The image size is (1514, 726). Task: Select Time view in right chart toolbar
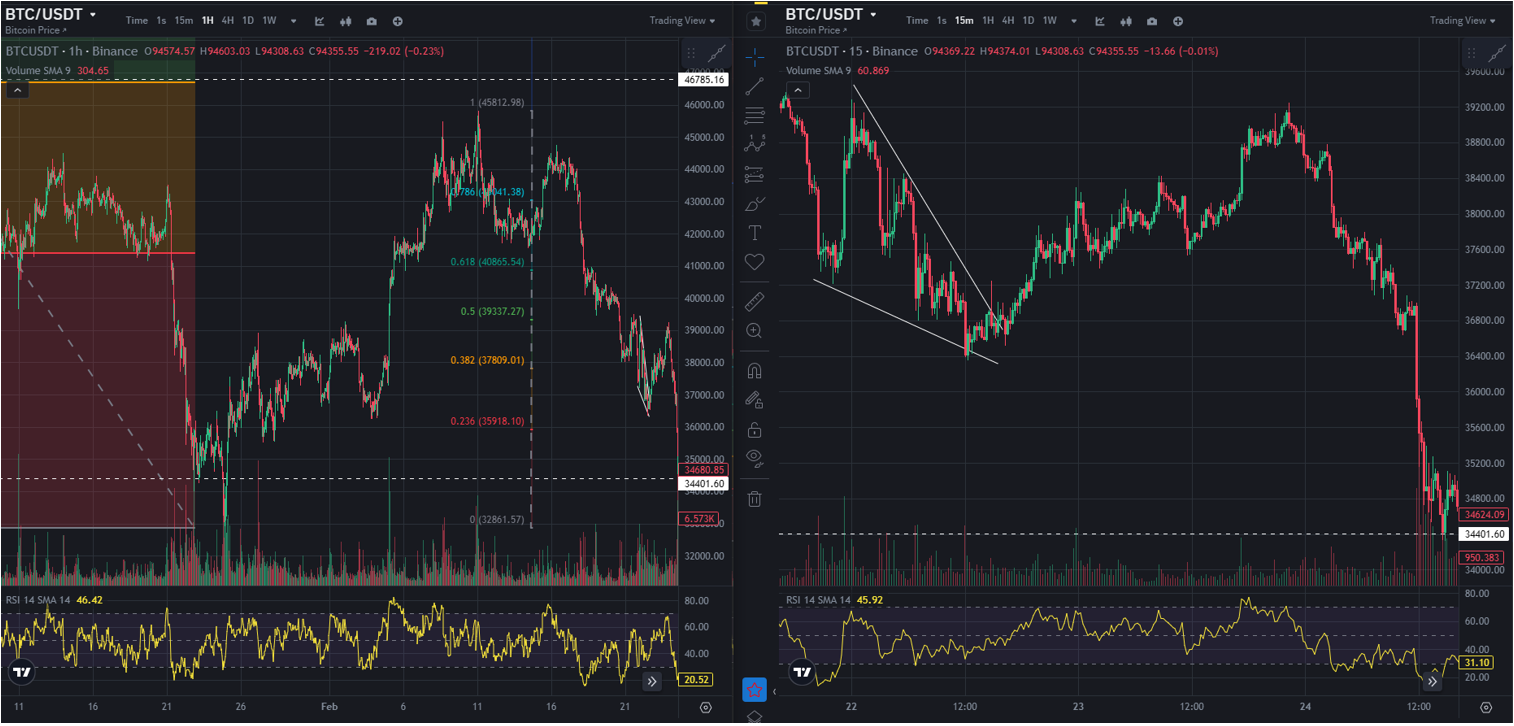tap(917, 20)
